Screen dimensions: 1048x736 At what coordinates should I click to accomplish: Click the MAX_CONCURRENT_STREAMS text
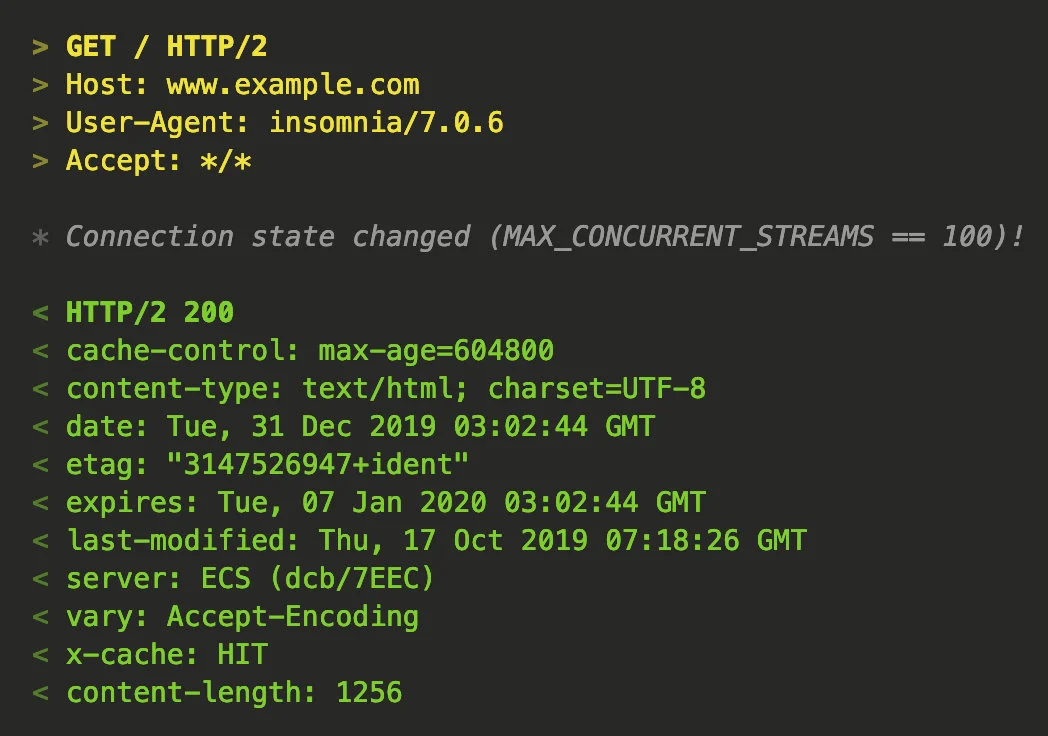tap(687, 237)
